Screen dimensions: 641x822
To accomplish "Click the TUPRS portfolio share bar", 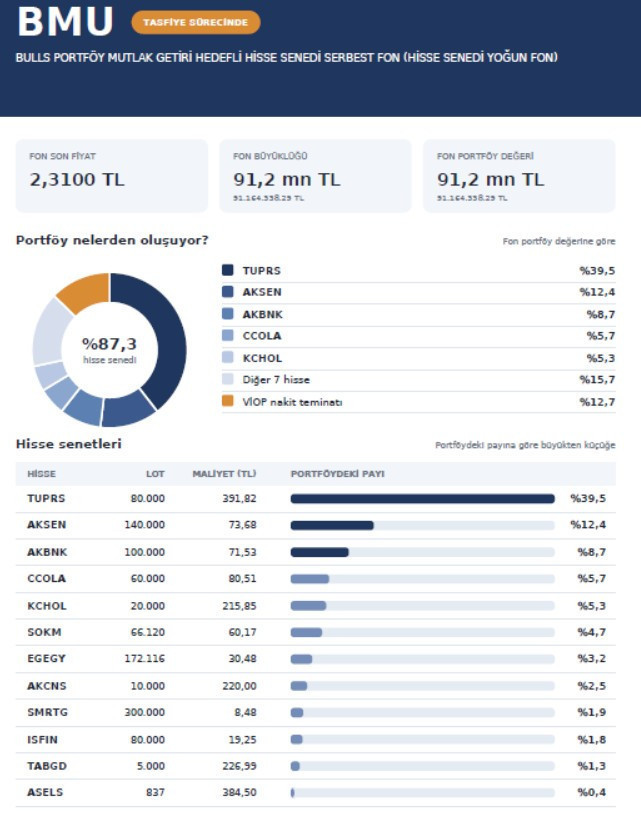I will pos(422,499).
